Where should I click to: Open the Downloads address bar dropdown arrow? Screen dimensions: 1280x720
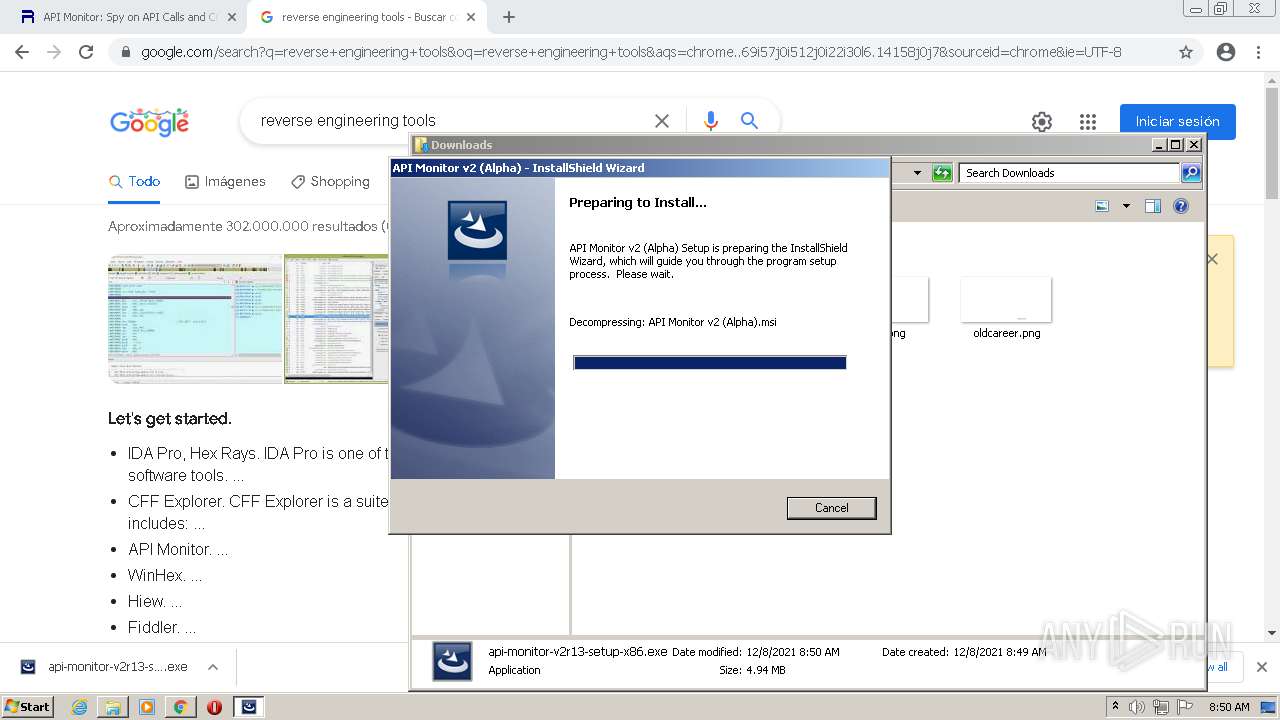[x=917, y=173]
